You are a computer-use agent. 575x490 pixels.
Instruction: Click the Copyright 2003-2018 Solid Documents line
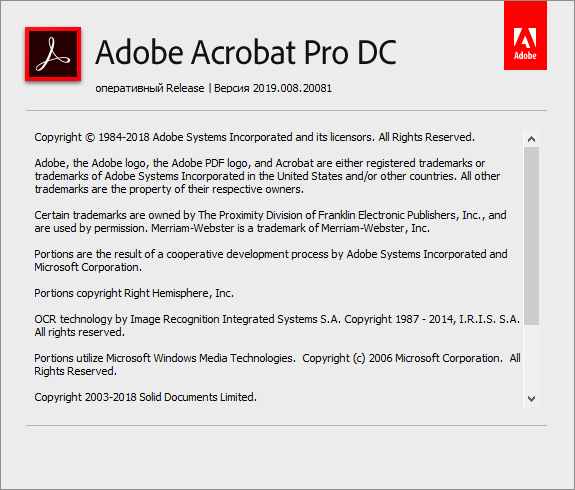pos(145,397)
